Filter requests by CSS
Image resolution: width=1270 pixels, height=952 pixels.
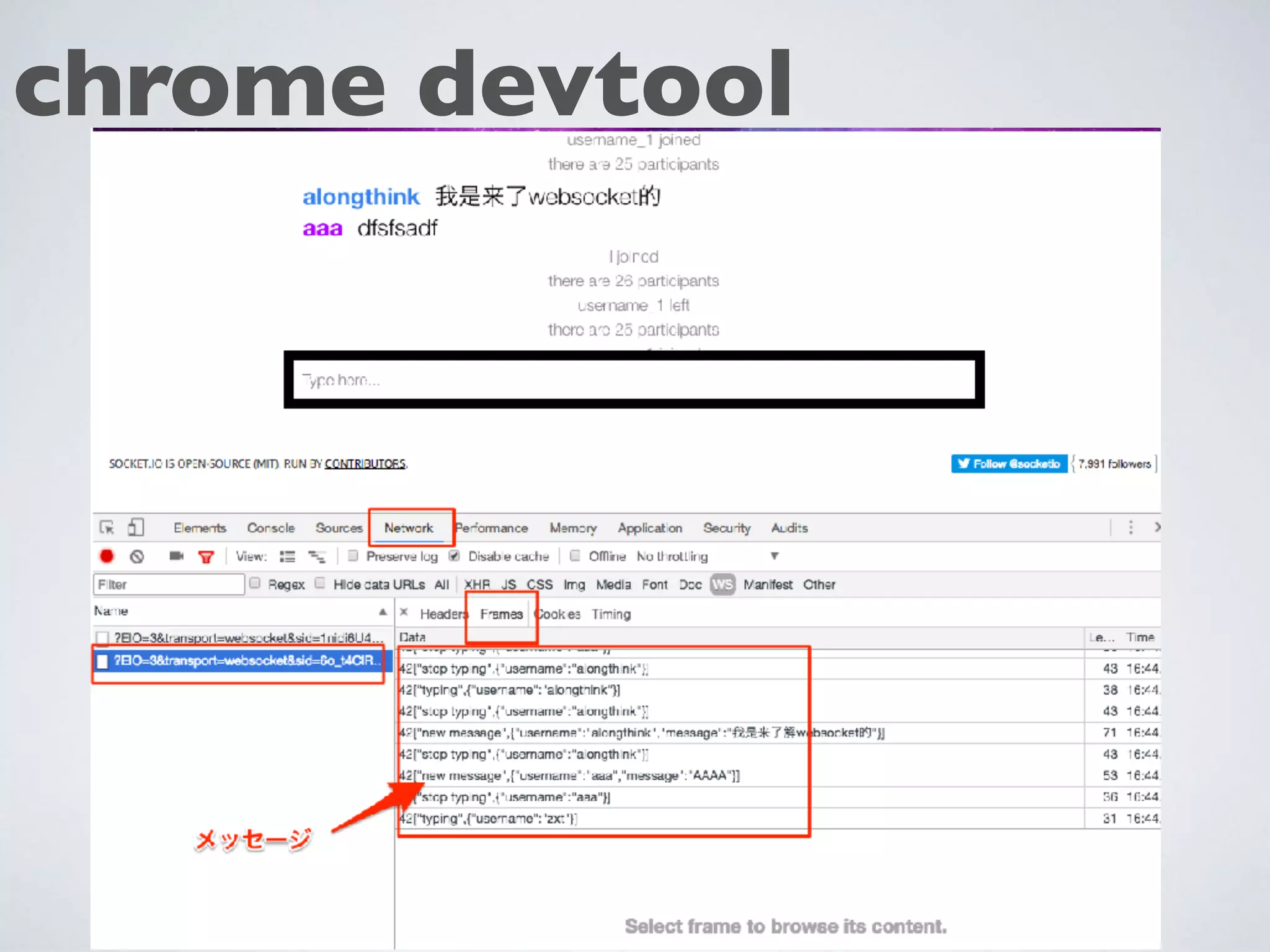coord(540,584)
